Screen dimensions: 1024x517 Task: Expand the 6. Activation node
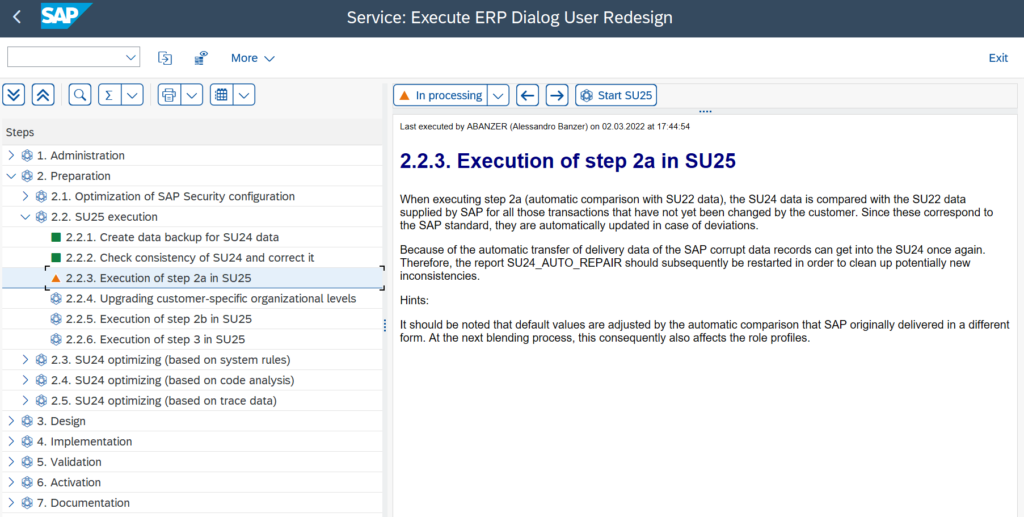click(10, 482)
